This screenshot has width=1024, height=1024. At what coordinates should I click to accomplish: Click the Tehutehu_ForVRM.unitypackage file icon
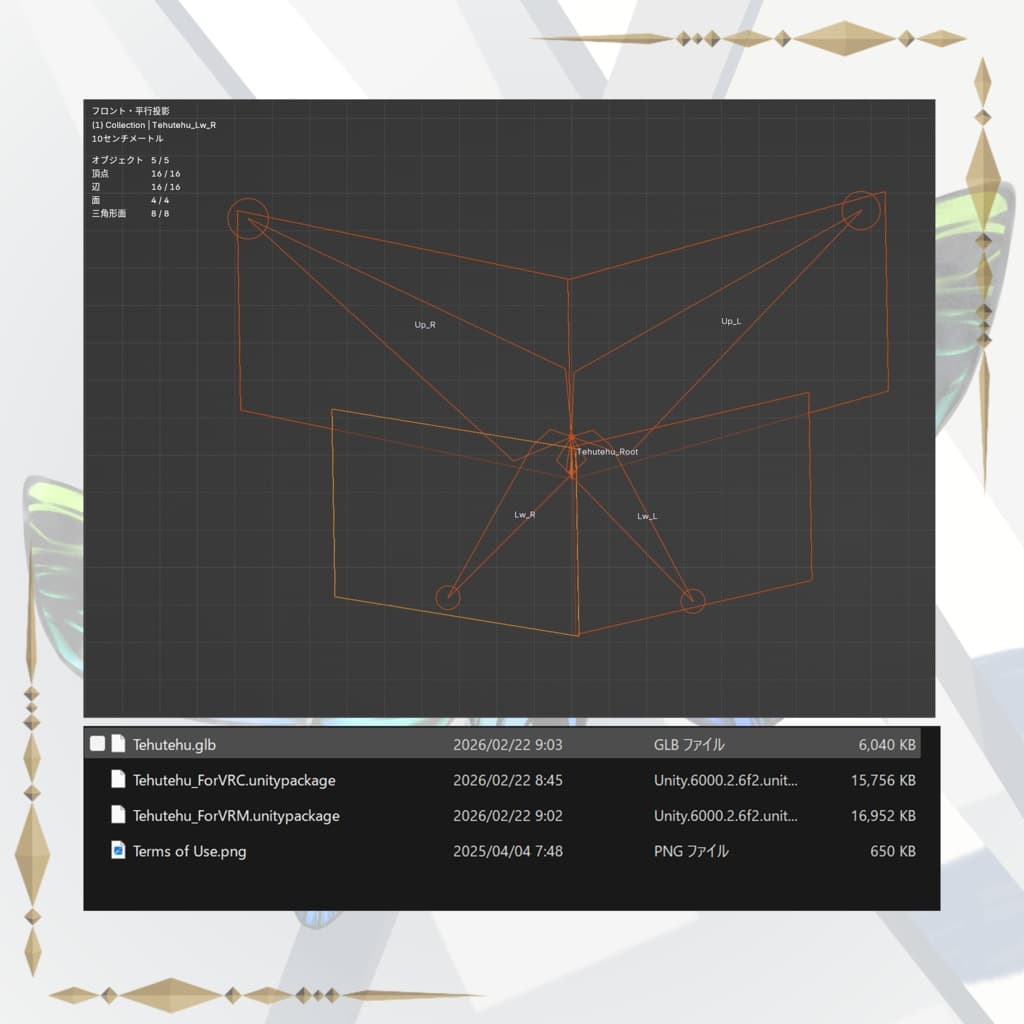[x=118, y=814]
